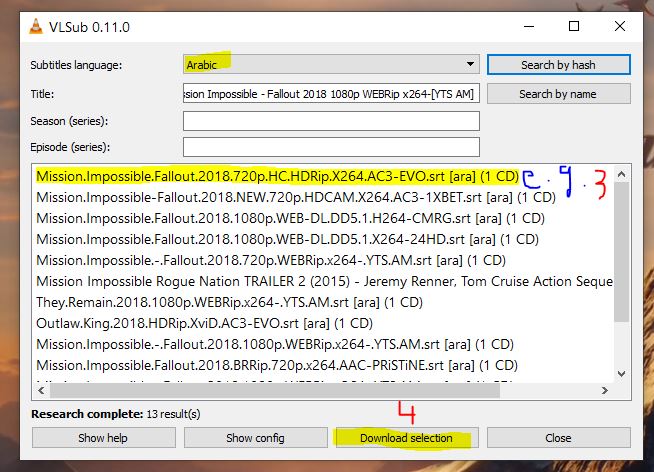Click the Season (series) input field
The image size is (654, 472).
[331, 121]
